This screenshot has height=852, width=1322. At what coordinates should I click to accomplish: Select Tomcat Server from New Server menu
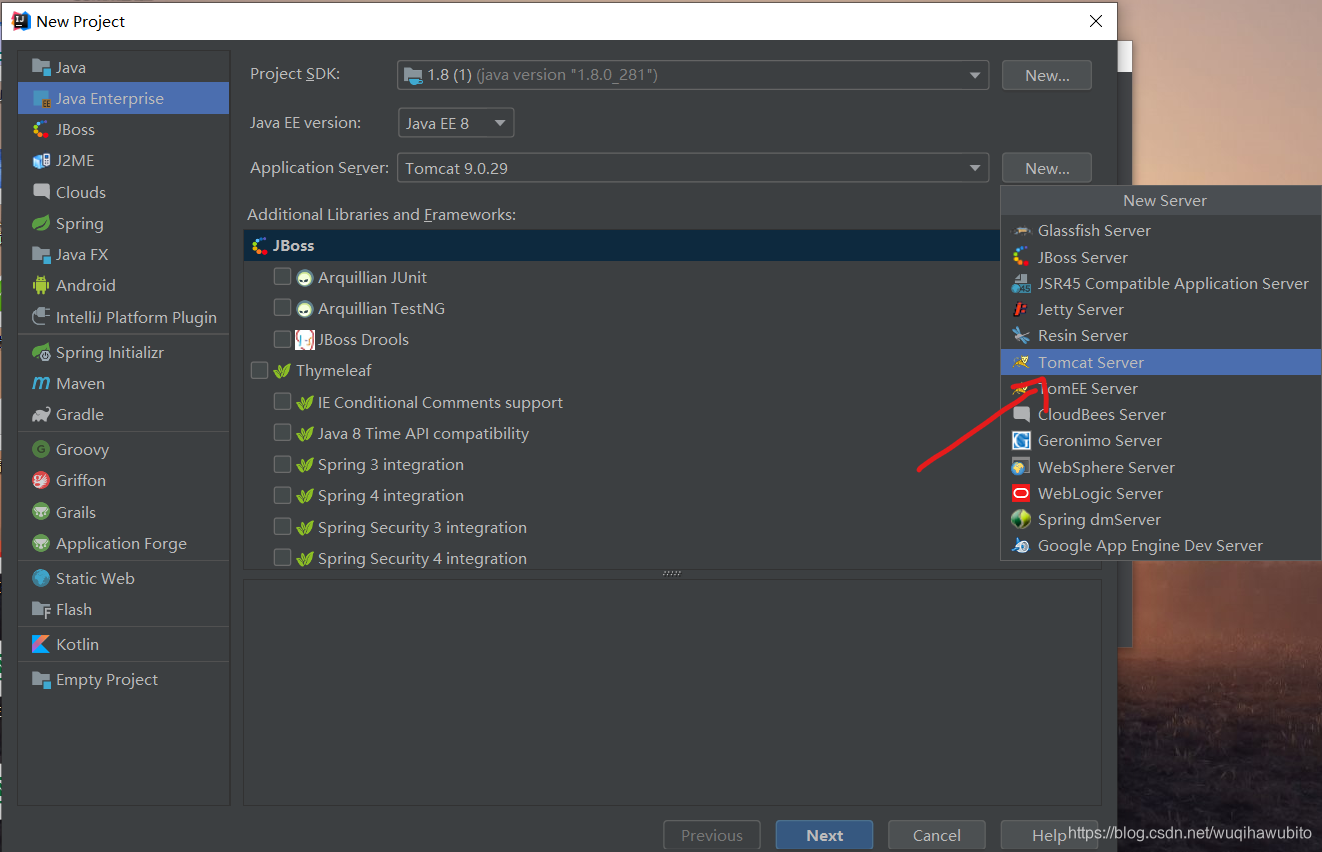1161,362
